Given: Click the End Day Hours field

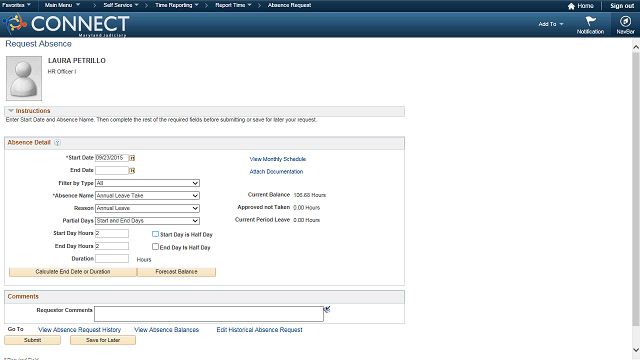Looking at the screenshot, I should 112,246.
